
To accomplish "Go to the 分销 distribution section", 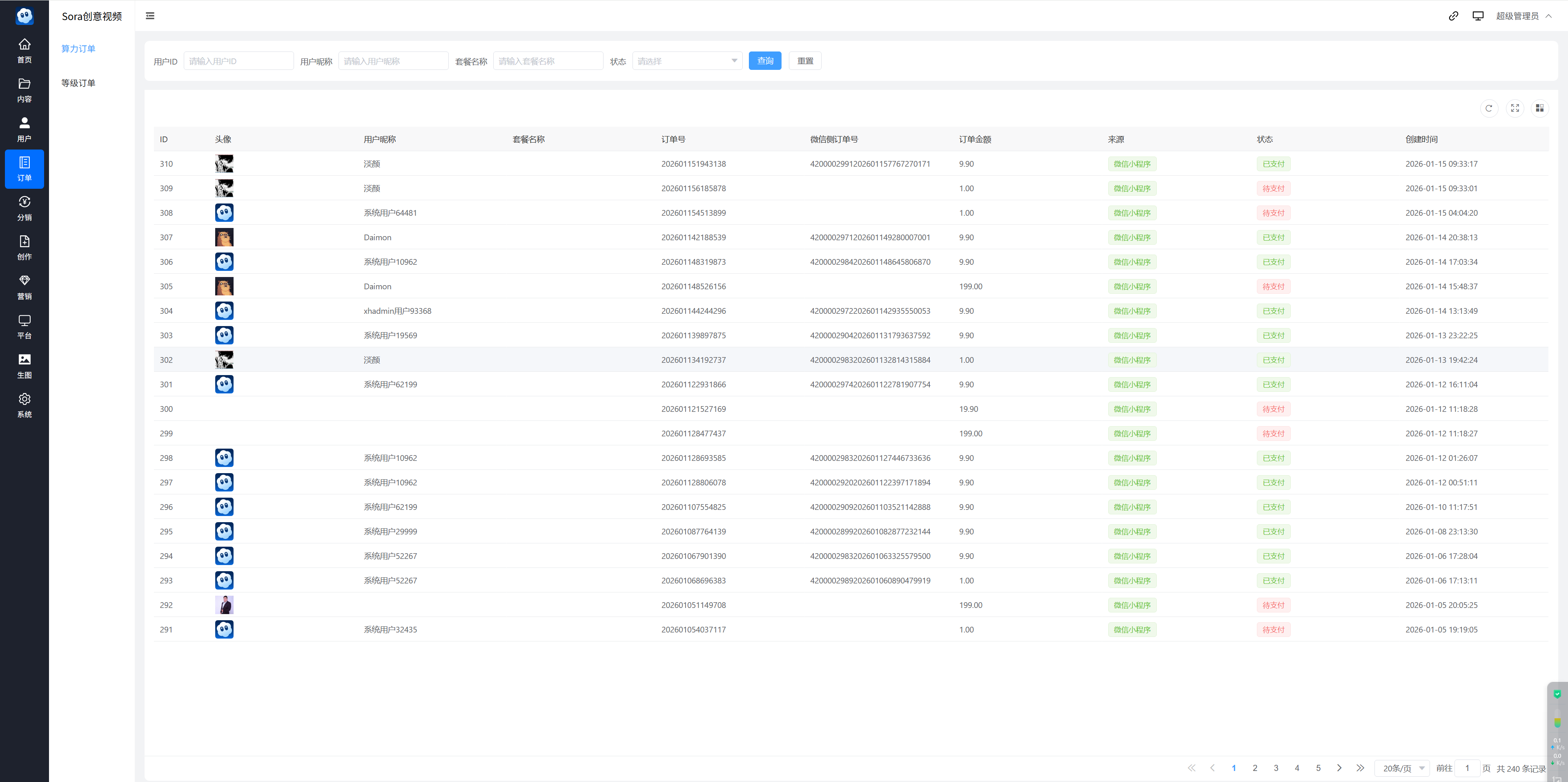I will [x=24, y=208].
